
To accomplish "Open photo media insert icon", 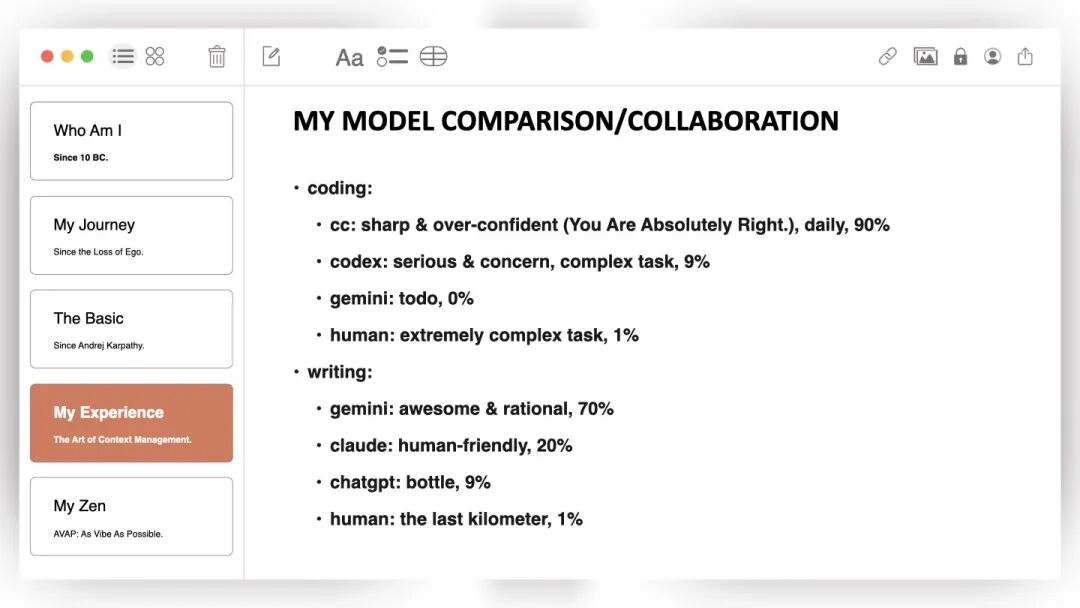I will [925, 56].
